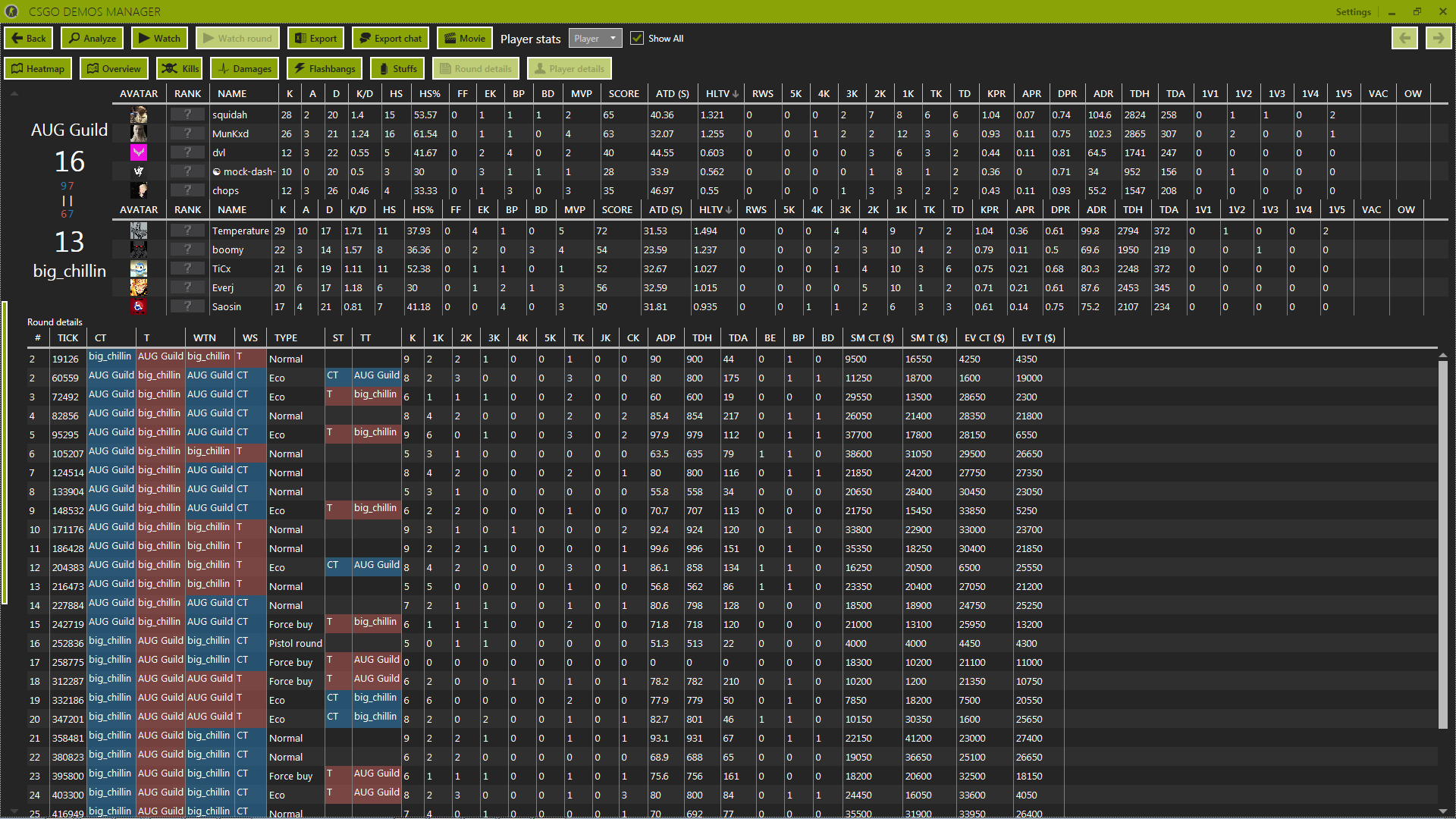
Task: Open the Damages view
Action: [x=245, y=68]
